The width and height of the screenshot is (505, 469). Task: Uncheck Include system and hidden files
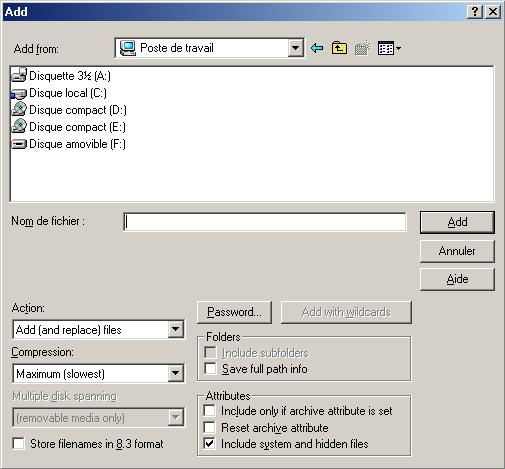pos(209,444)
